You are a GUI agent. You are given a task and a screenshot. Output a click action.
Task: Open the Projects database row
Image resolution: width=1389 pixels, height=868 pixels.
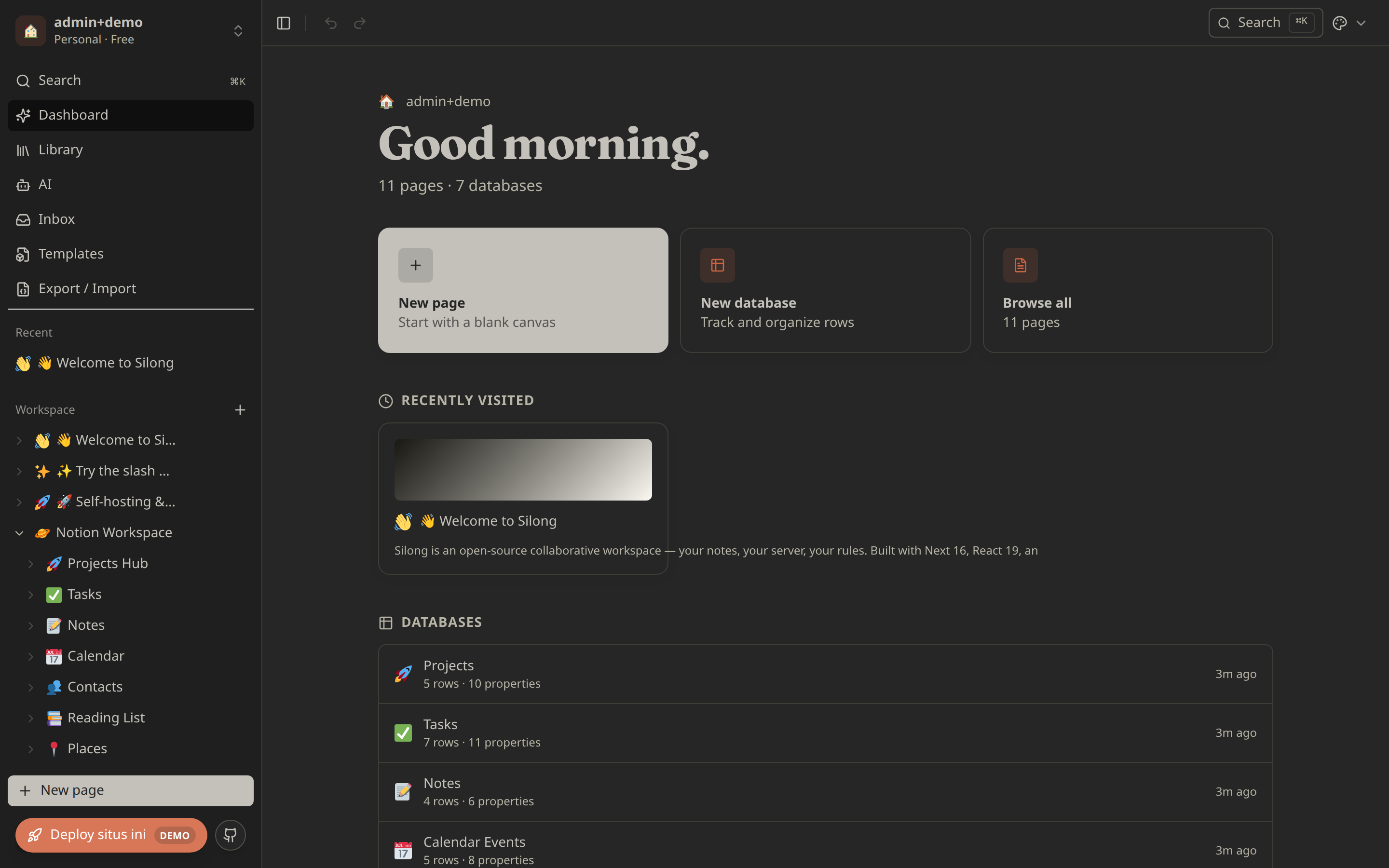[x=825, y=675]
